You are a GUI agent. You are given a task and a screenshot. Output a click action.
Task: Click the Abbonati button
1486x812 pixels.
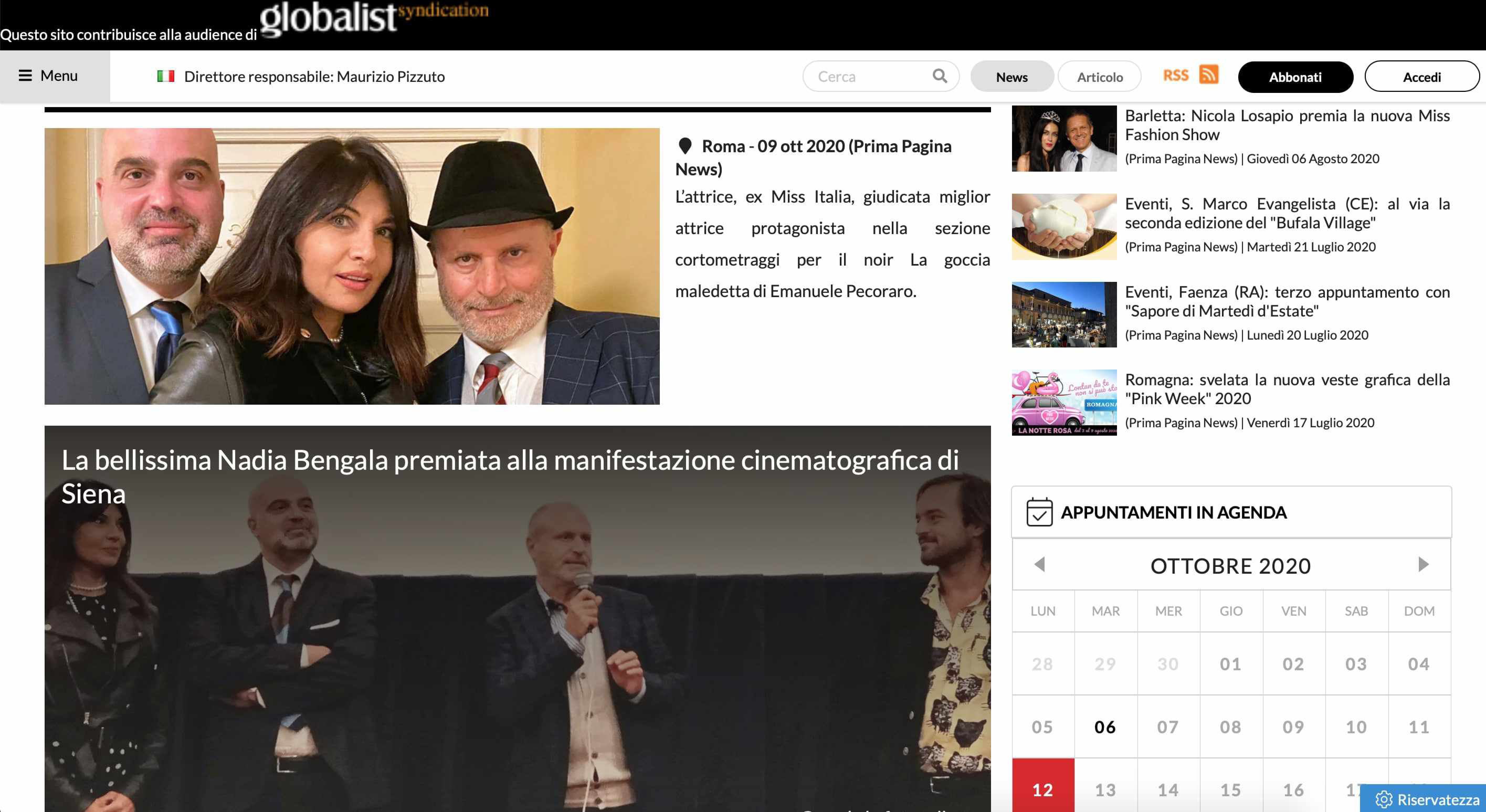coord(1295,77)
